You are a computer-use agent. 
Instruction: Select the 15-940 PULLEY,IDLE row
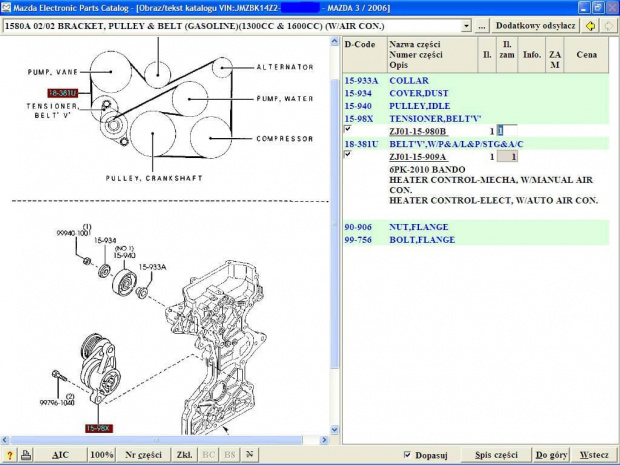[476, 106]
